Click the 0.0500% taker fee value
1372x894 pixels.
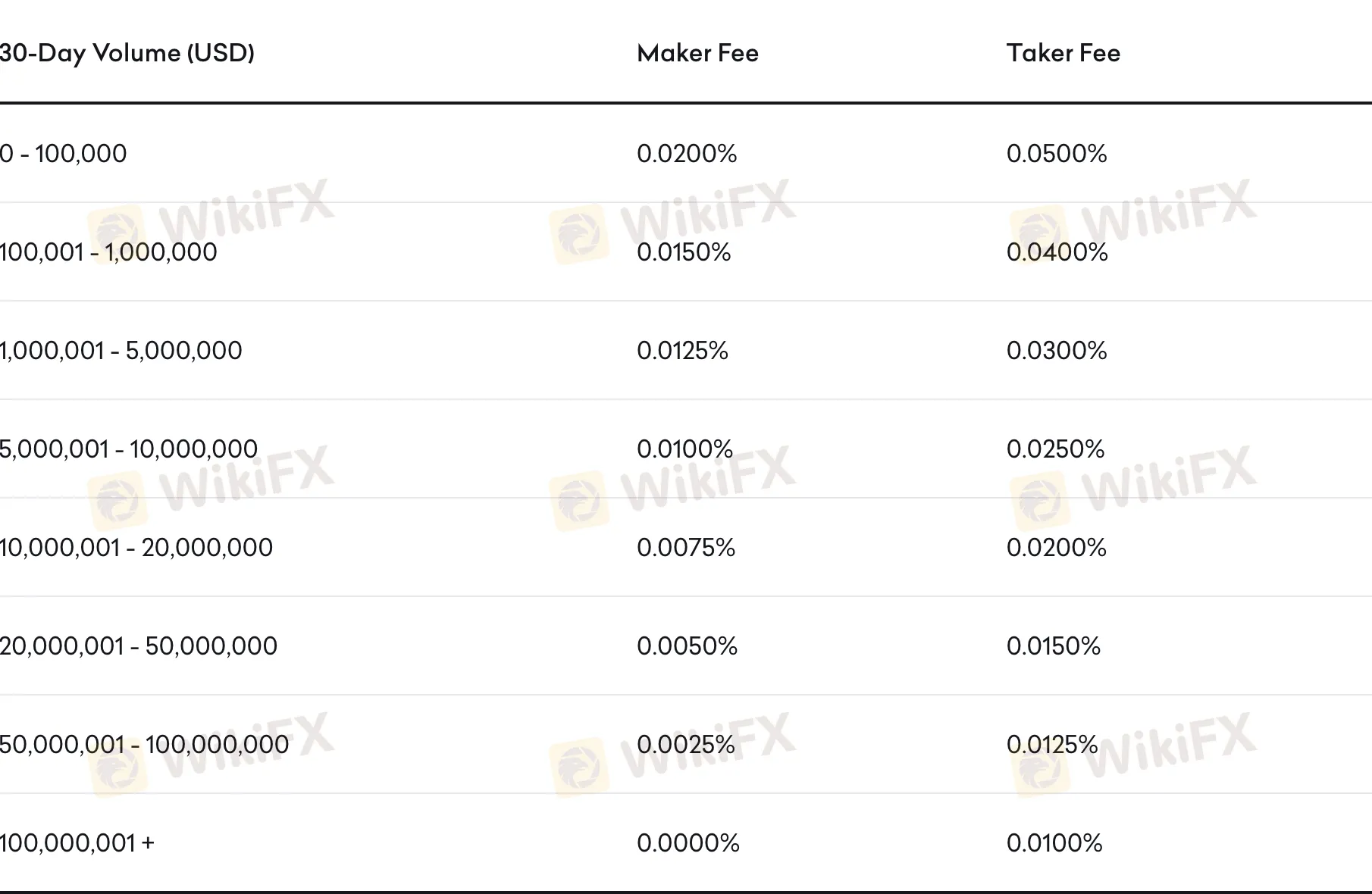coord(1057,154)
